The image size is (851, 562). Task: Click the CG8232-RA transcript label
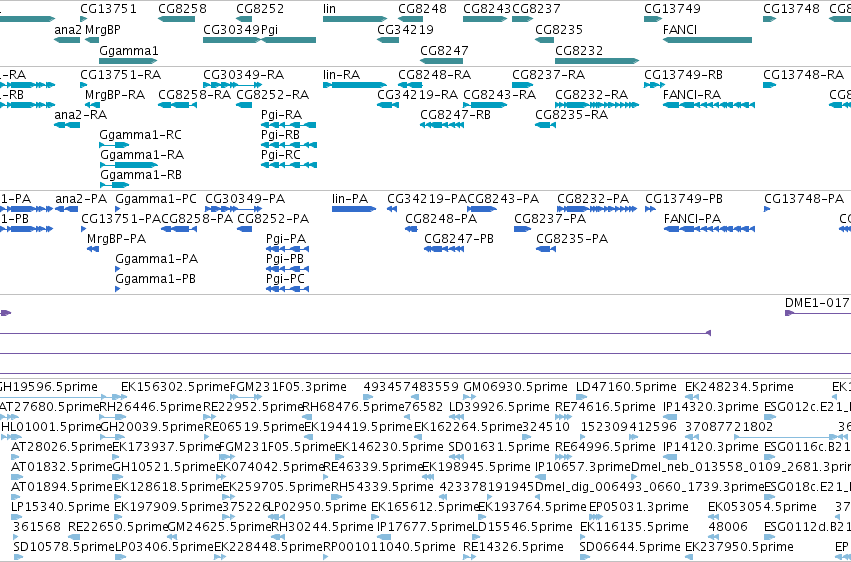[591, 94]
